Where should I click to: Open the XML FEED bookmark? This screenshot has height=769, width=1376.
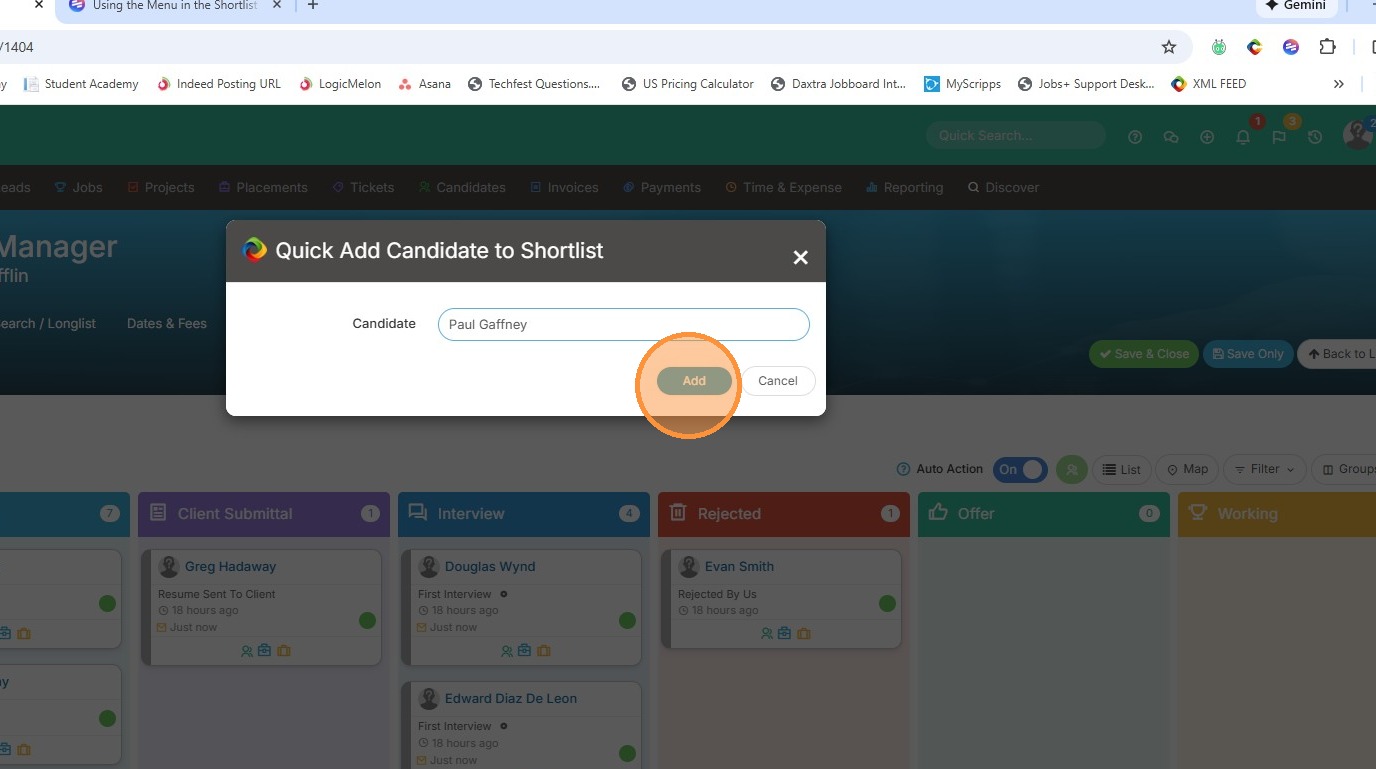[x=1209, y=84]
